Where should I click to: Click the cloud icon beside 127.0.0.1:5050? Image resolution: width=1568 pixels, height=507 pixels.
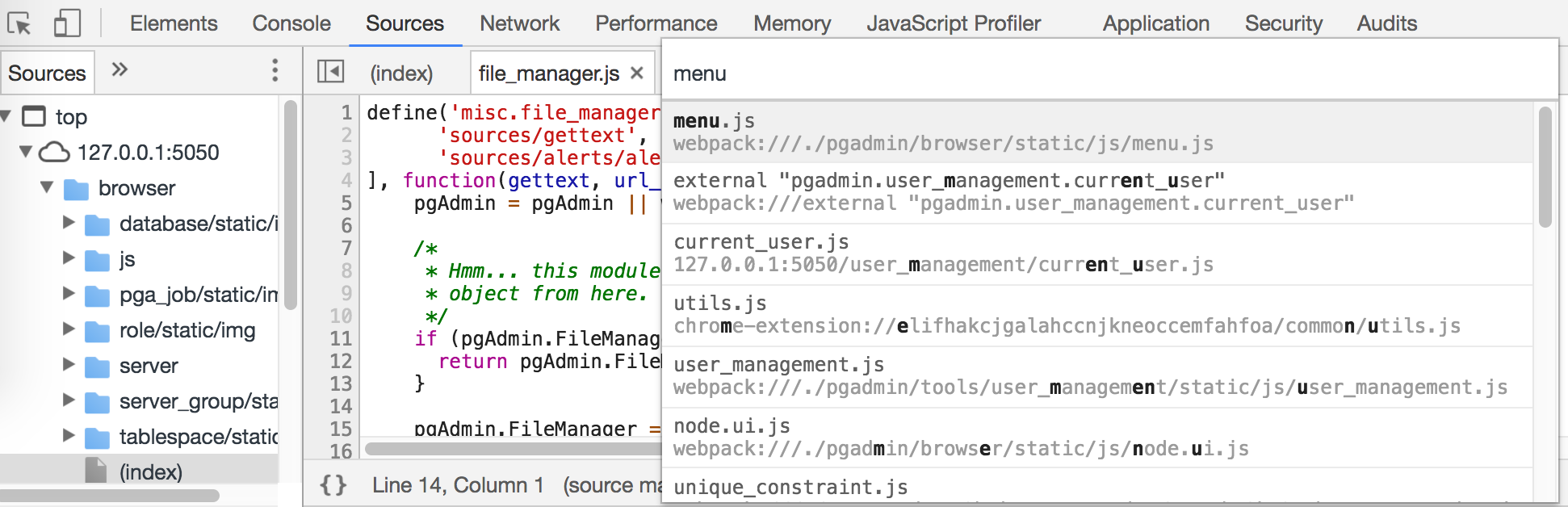click(x=54, y=152)
